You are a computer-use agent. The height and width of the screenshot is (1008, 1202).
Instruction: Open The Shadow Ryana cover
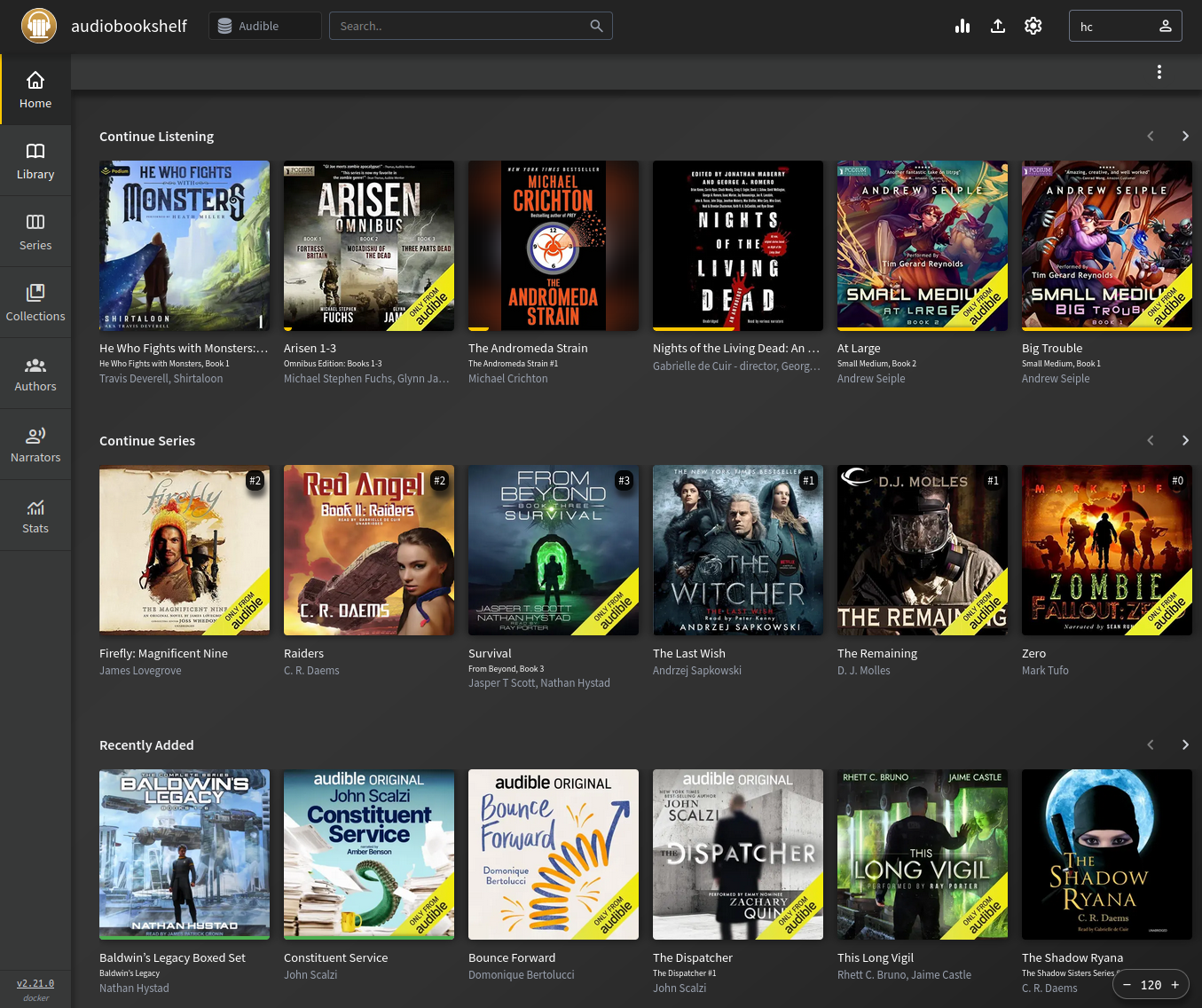coord(1107,854)
